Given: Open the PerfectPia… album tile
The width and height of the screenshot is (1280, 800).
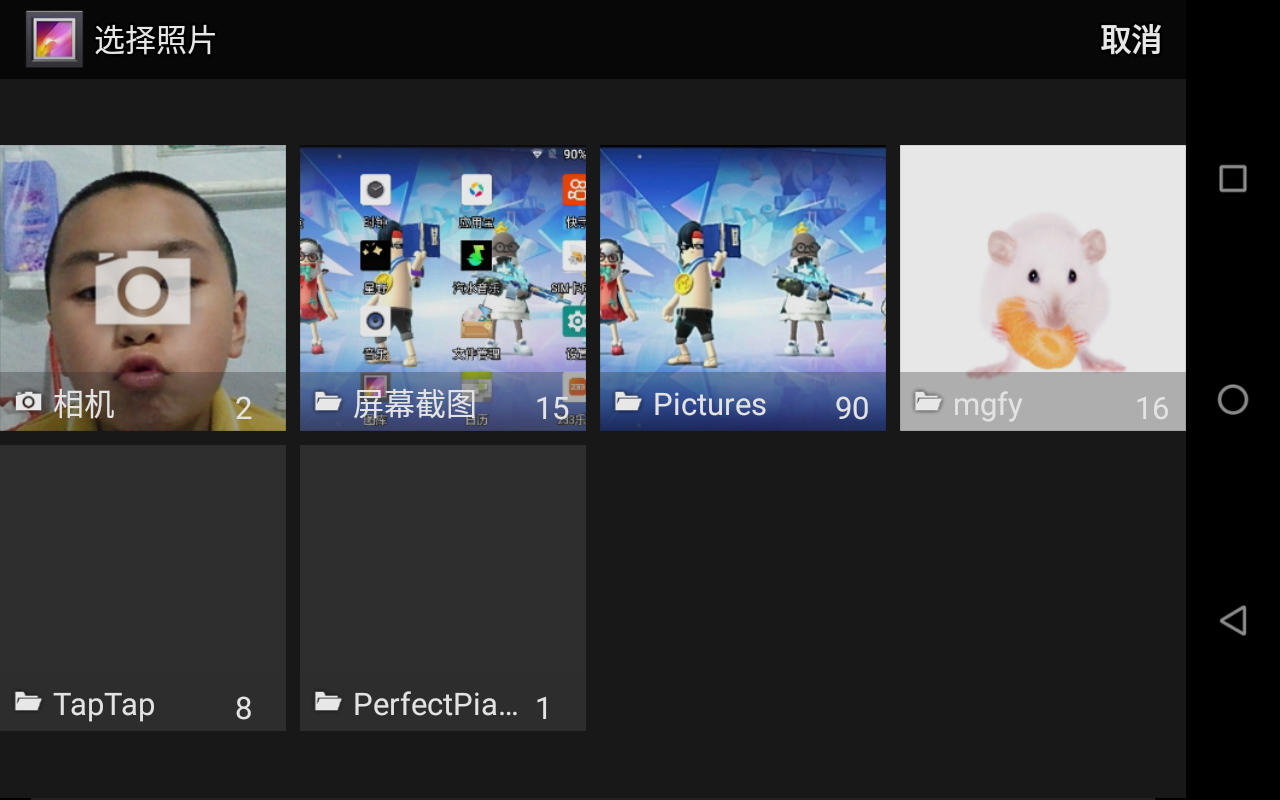Looking at the screenshot, I should pos(443,588).
